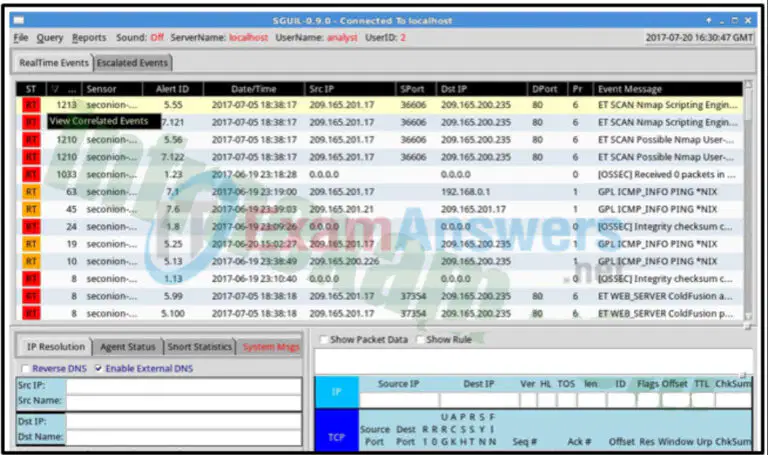Click the orange RT status for alert 7.1
768x455 pixels.
pos(31,192)
